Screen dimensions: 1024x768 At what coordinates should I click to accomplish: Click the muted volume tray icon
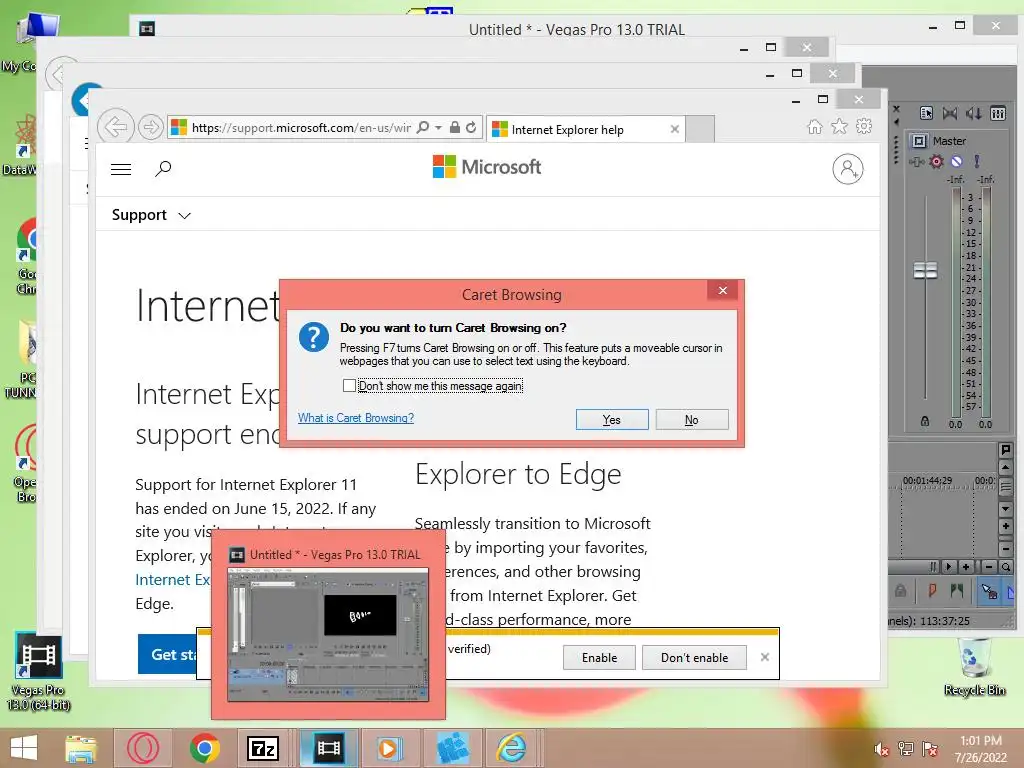coord(881,749)
